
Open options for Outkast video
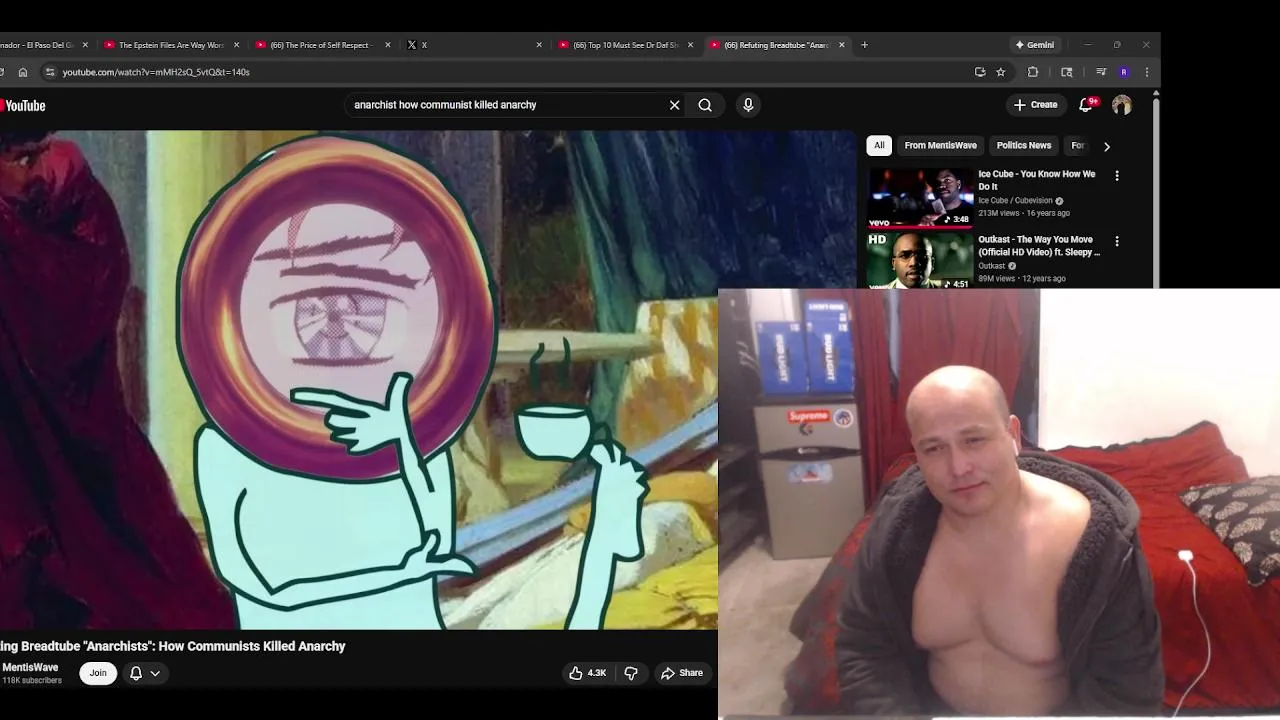coord(1117,241)
